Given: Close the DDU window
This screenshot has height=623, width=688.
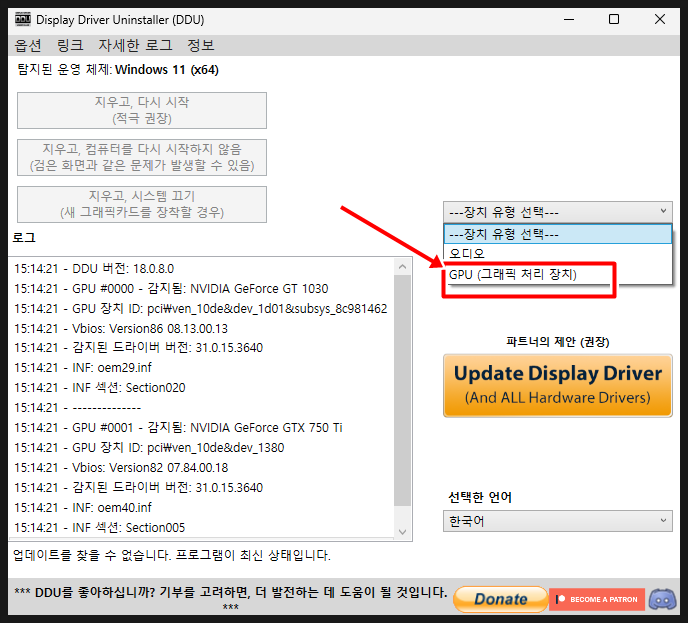Looking at the screenshot, I should (x=659, y=19).
